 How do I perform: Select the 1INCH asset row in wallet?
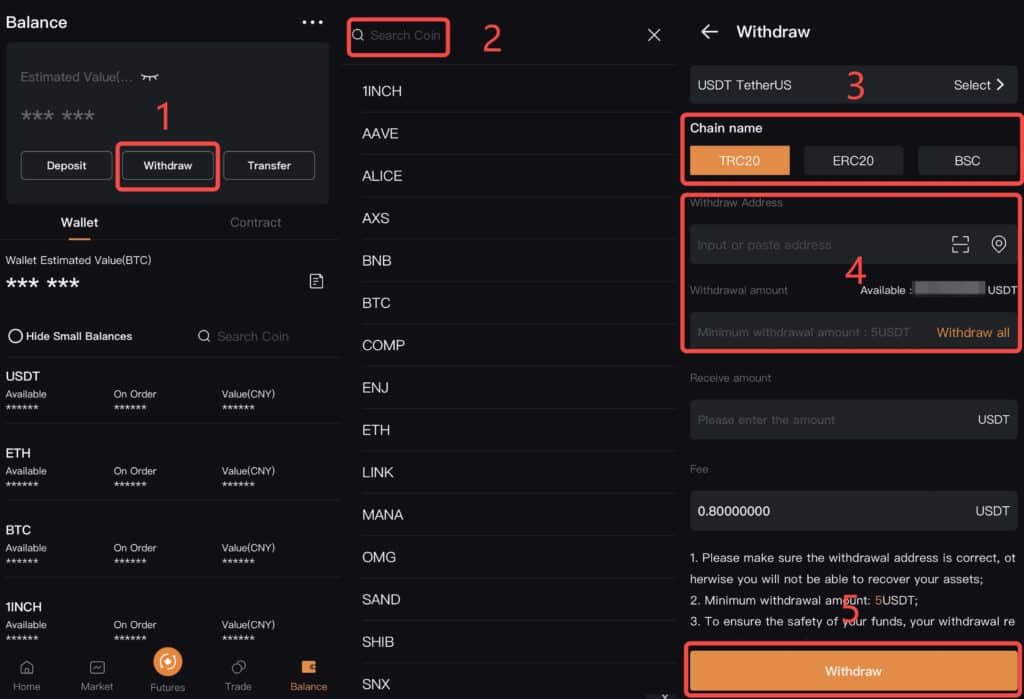[170, 622]
